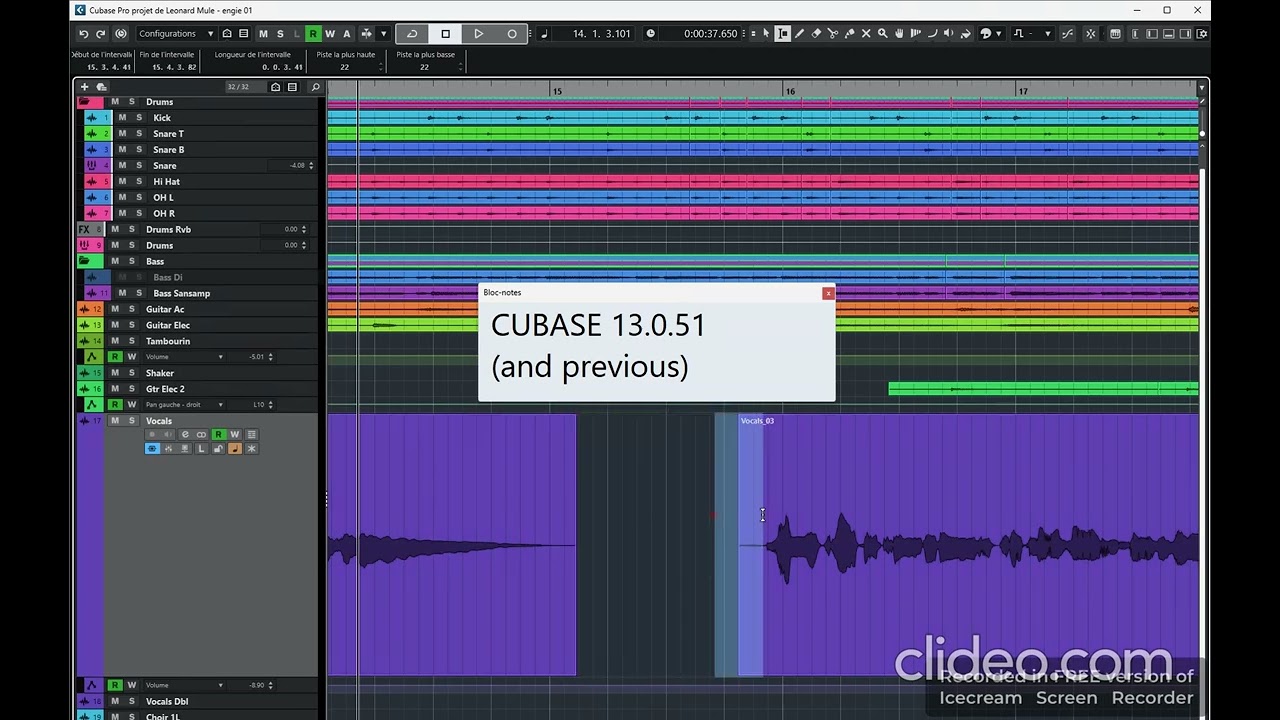Screen dimensions: 1280x720
Task: Select the Mute X tool
Action: click(x=866, y=33)
